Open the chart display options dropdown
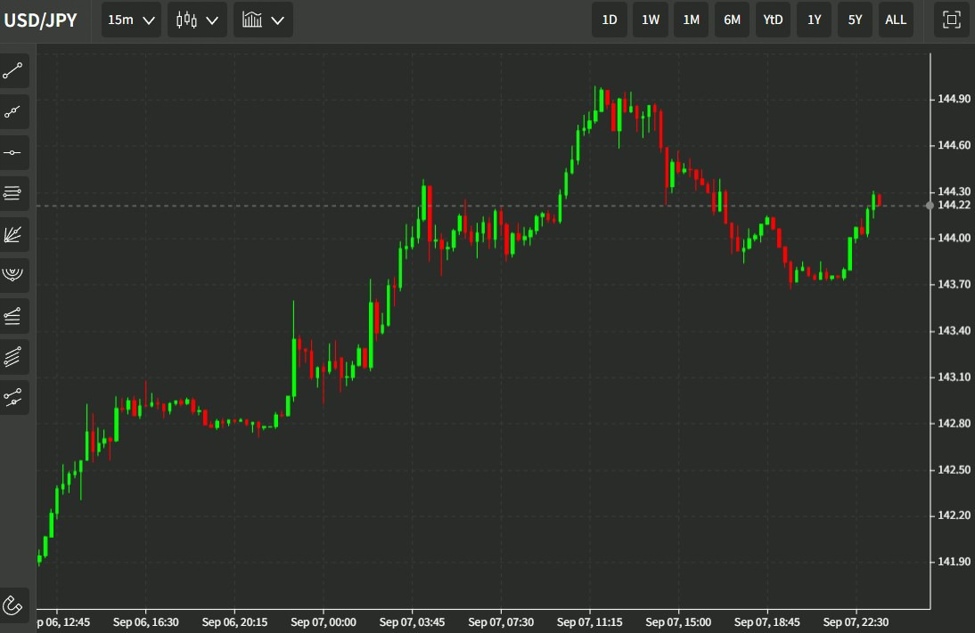The width and height of the screenshot is (975, 633). (262, 19)
